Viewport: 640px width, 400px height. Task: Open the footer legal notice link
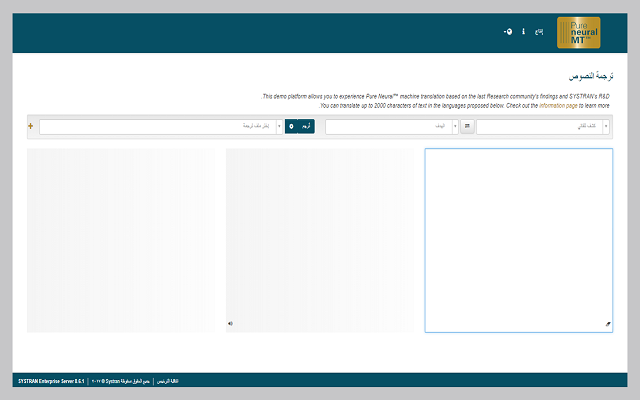(x=166, y=381)
